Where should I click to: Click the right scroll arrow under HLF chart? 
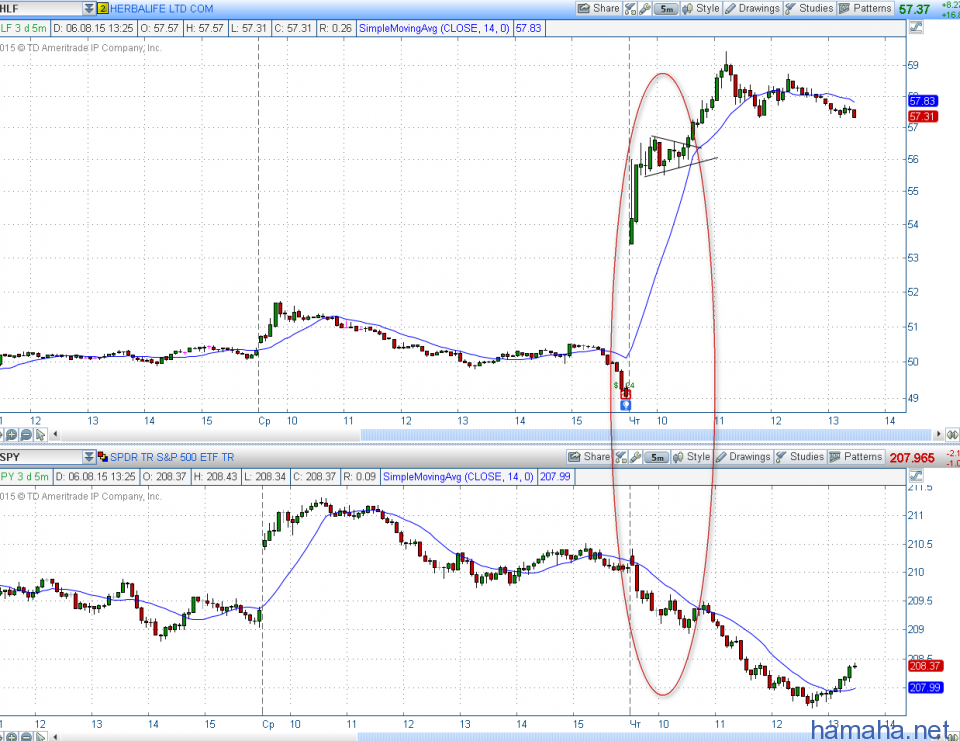tap(938, 434)
